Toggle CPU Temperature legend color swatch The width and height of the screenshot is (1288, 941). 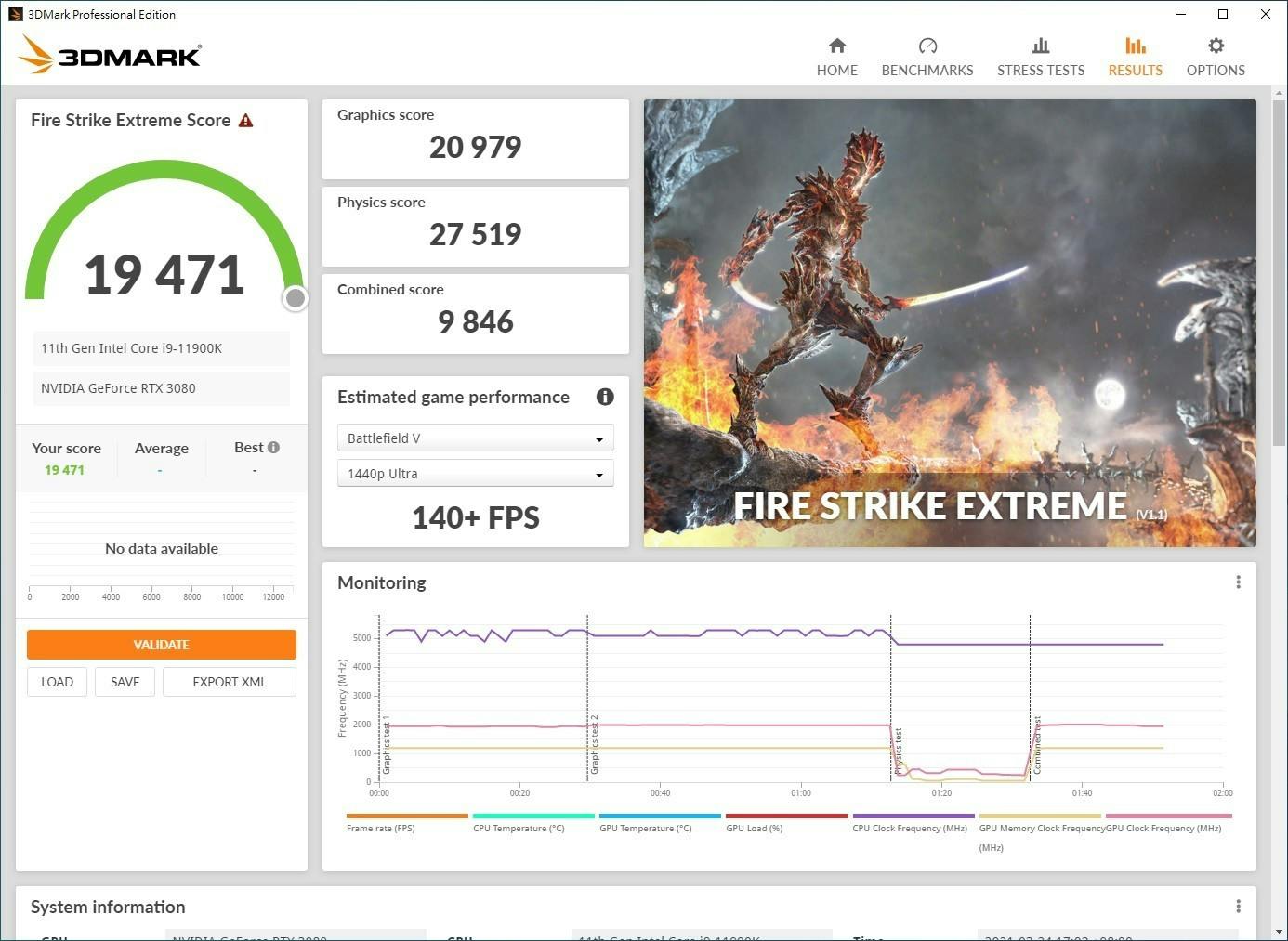[x=532, y=817]
